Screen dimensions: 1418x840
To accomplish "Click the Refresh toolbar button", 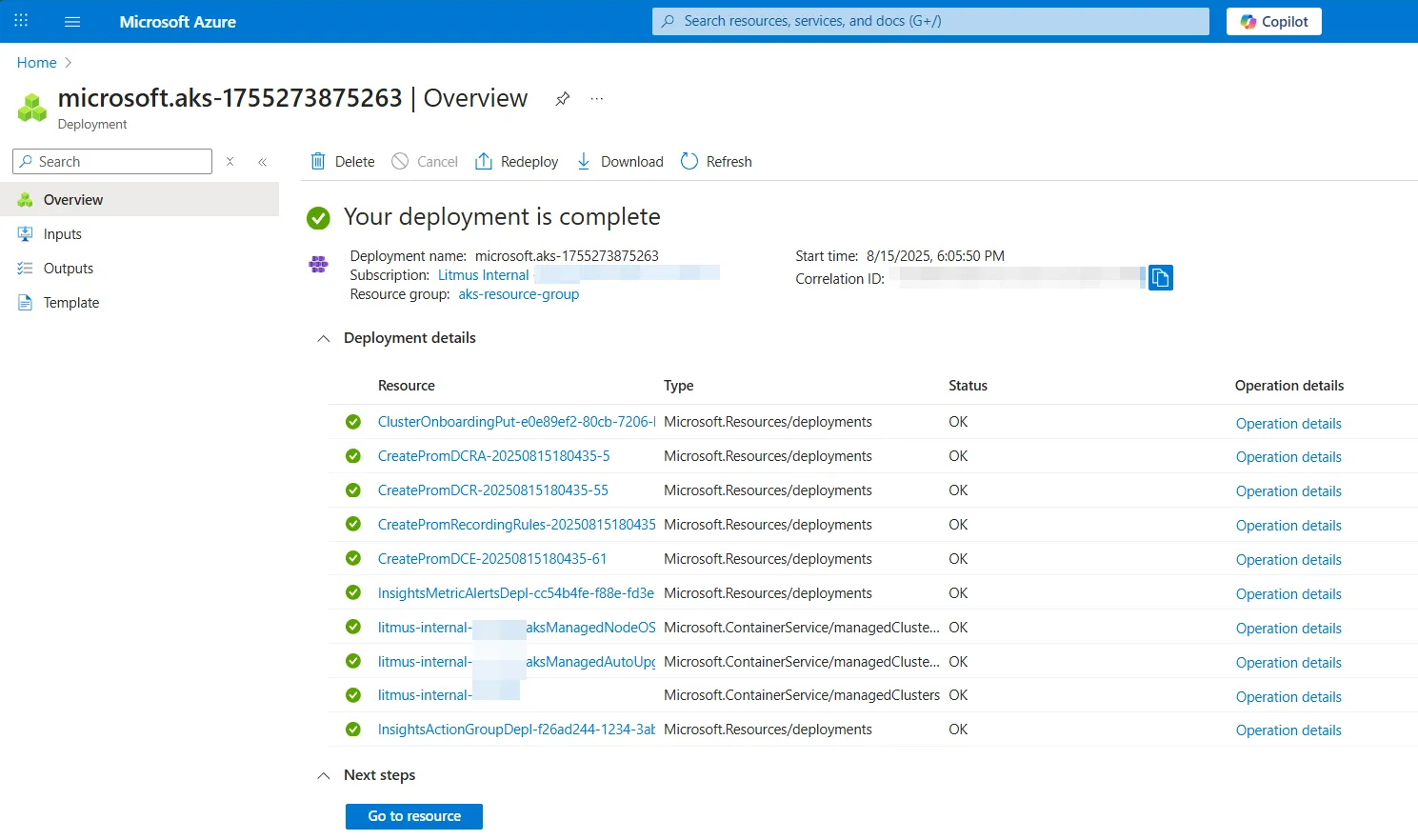I will click(x=716, y=162).
